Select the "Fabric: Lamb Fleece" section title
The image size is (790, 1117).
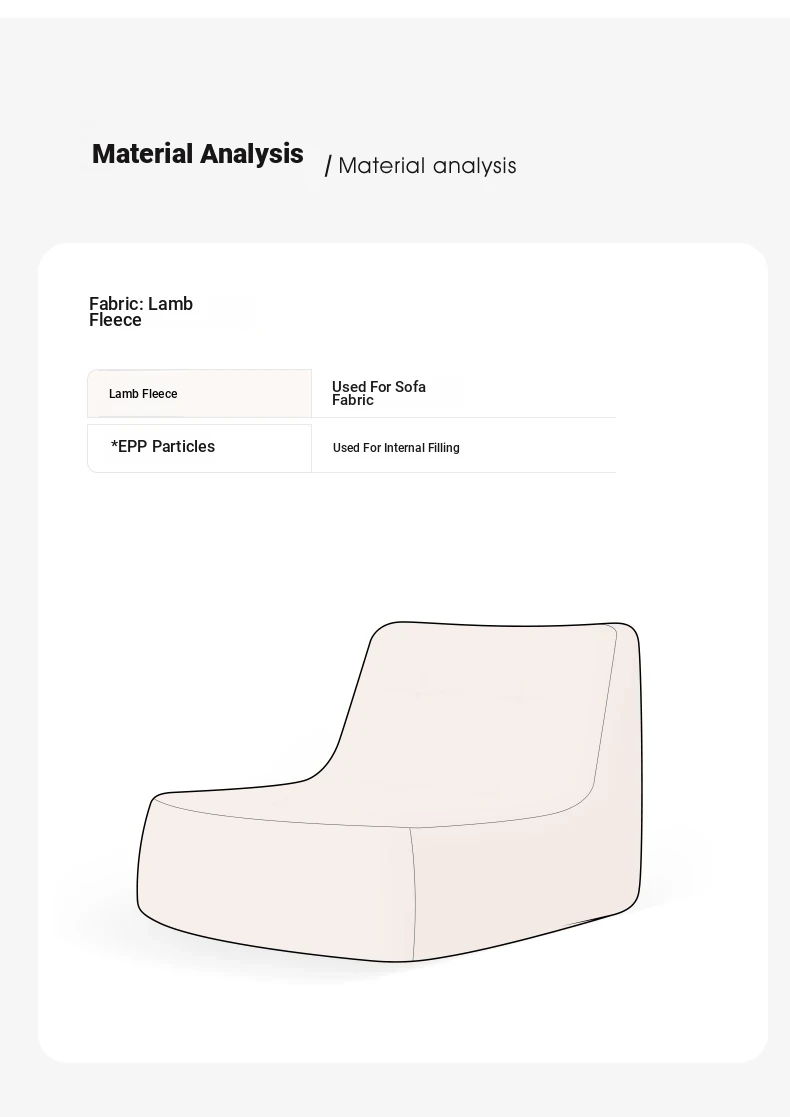[x=141, y=311]
